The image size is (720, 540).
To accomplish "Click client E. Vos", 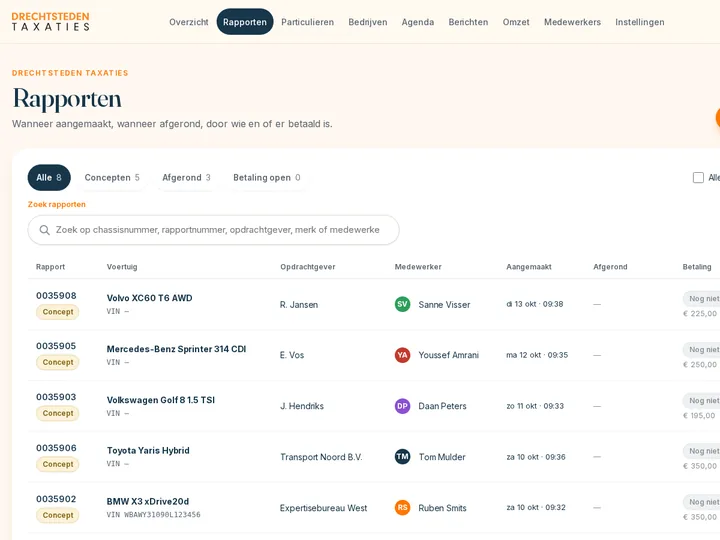I will (x=292, y=355).
